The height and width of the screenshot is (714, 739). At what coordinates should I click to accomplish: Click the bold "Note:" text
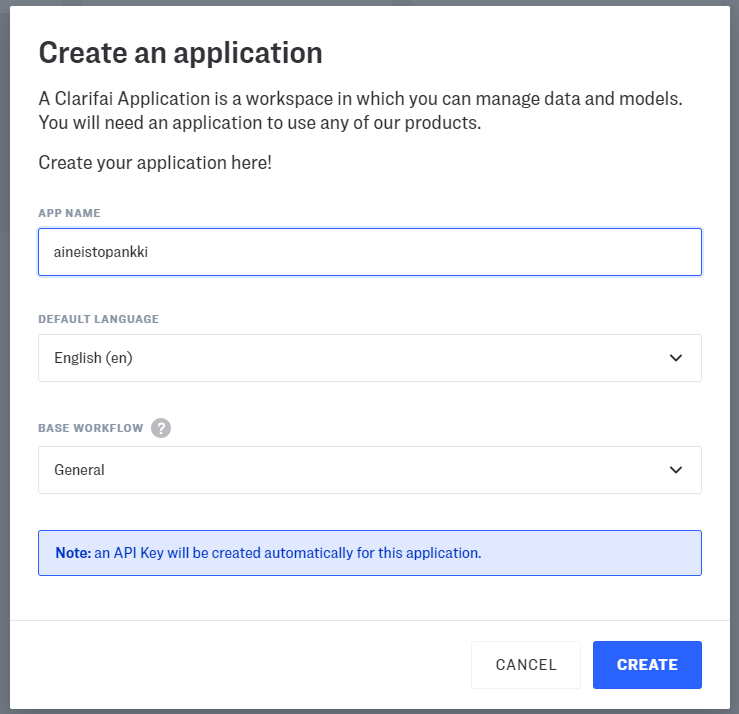[x=73, y=553]
